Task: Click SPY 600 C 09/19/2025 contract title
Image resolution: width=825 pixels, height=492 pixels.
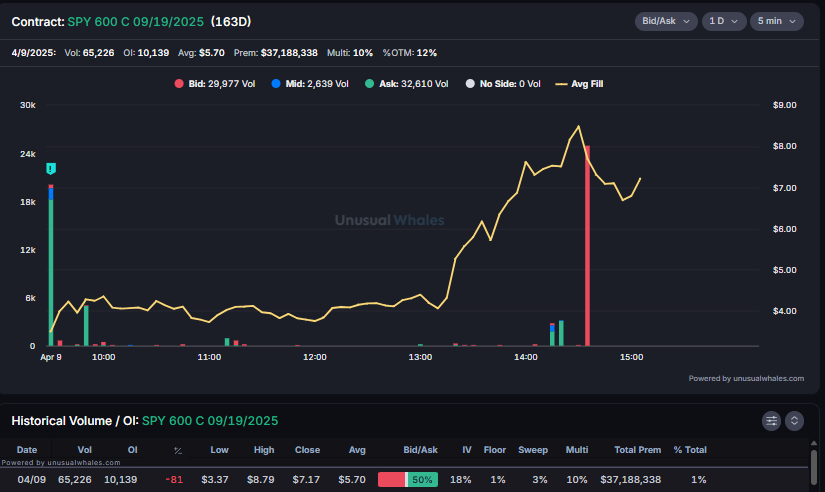Action: [x=135, y=22]
